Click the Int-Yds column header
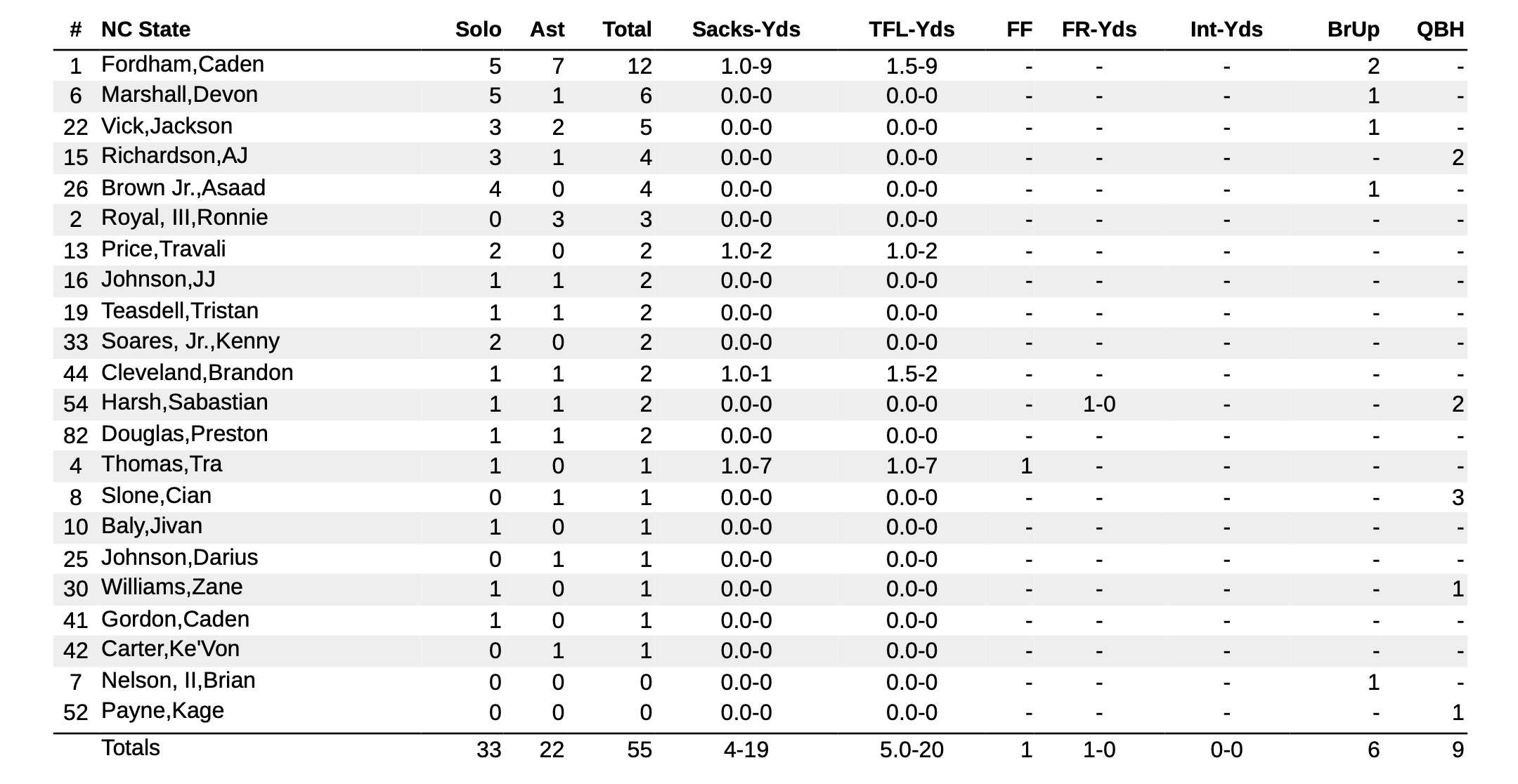The width and height of the screenshot is (1518, 784). [1226, 30]
